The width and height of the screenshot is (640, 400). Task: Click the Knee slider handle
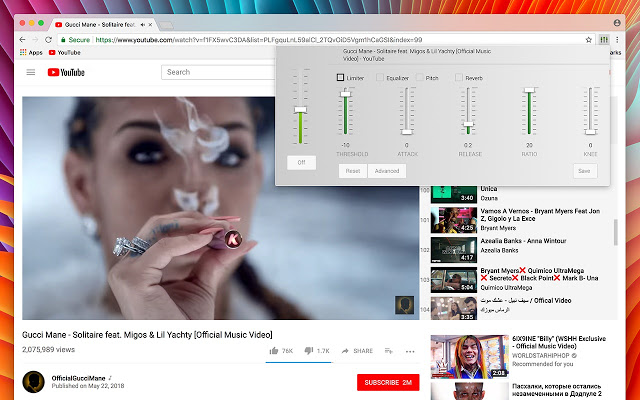[590, 132]
